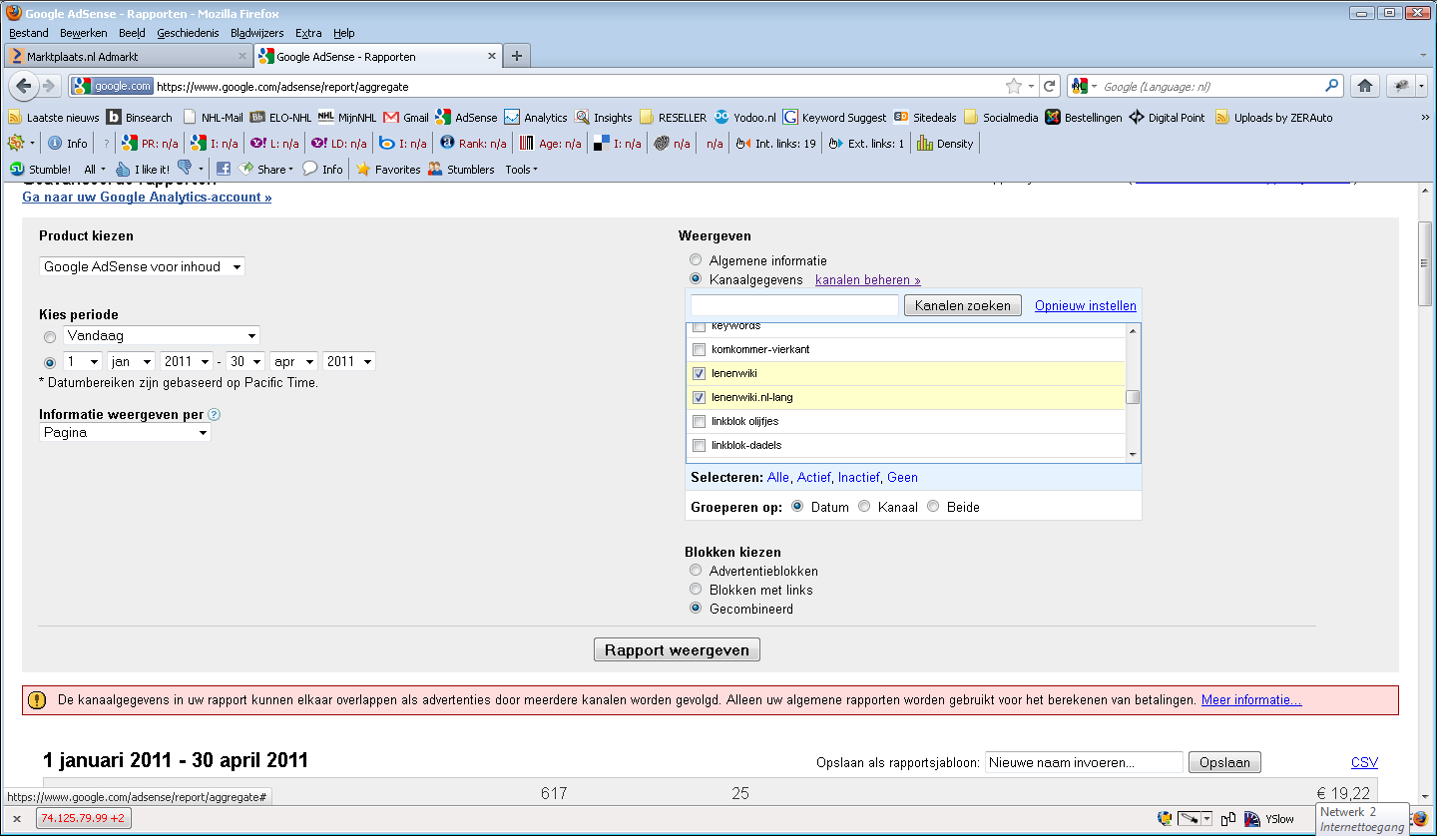This screenshot has width=1437, height=840.
Task: Select the custom date range radio button
Action: [50, 363]
